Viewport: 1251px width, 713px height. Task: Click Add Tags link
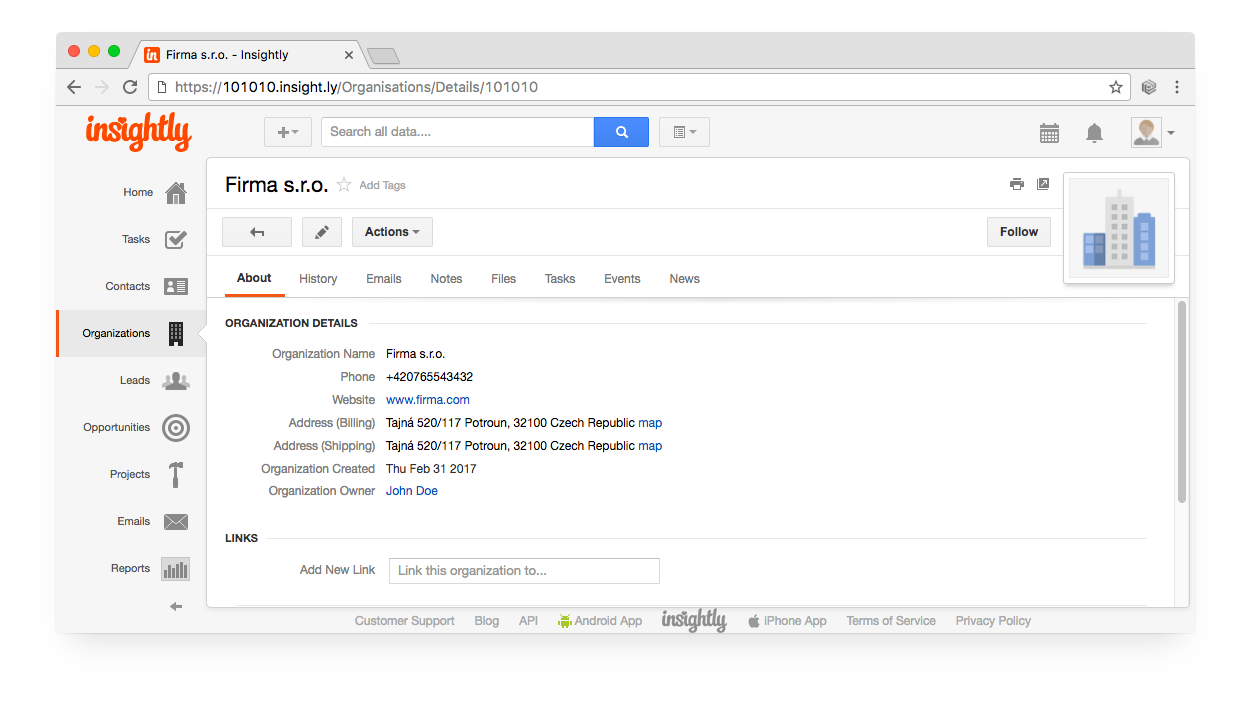pyautogui.click(x=383, y=185)
